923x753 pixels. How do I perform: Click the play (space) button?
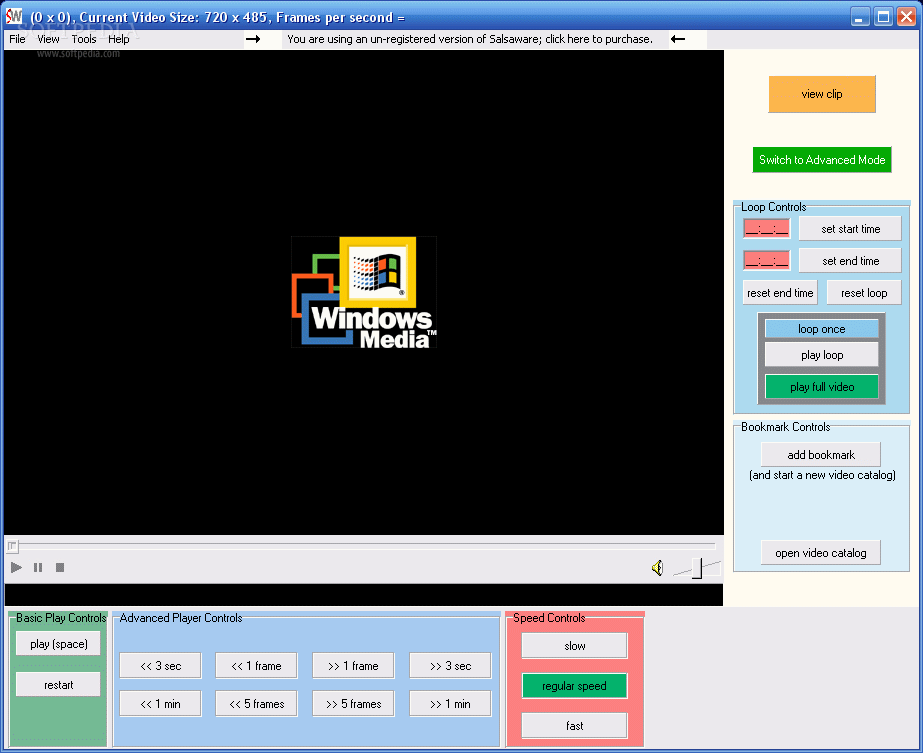[x=58, y=644]
